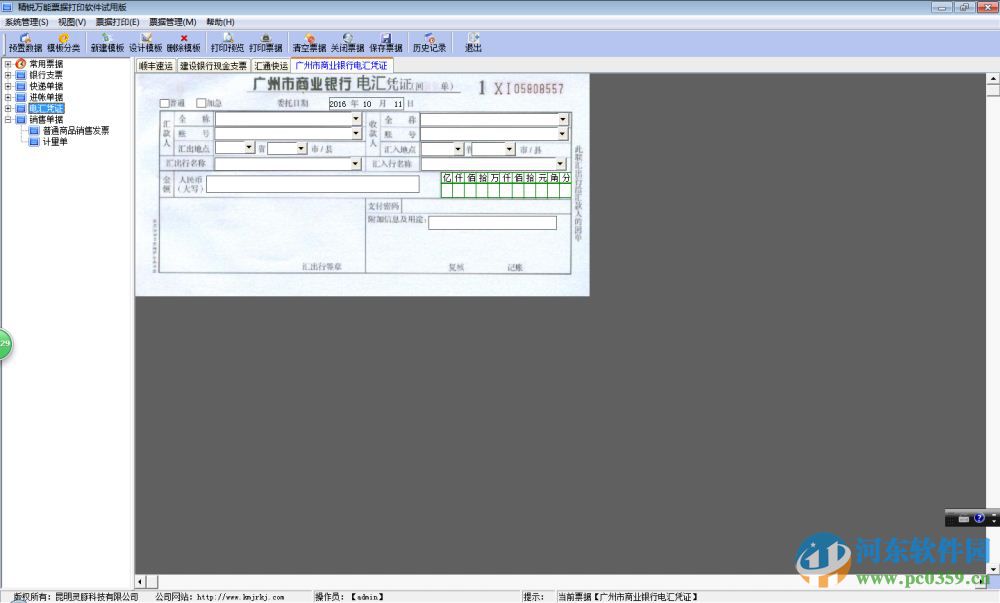Open 票据打印(E) menu

(x=117, y=22)
